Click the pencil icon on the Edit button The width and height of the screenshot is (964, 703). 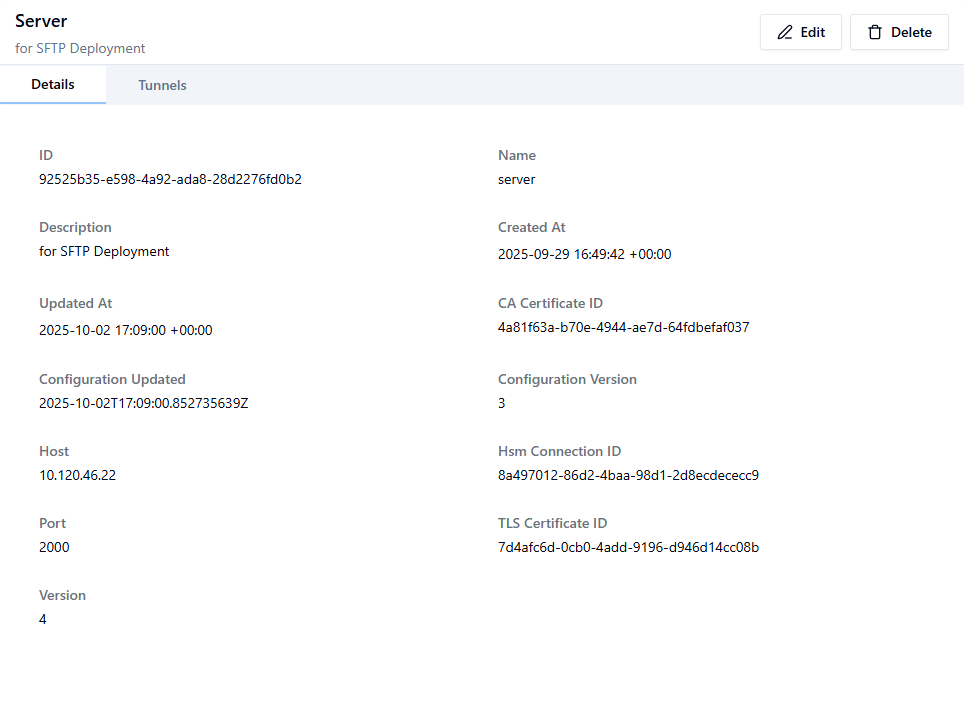785,31
